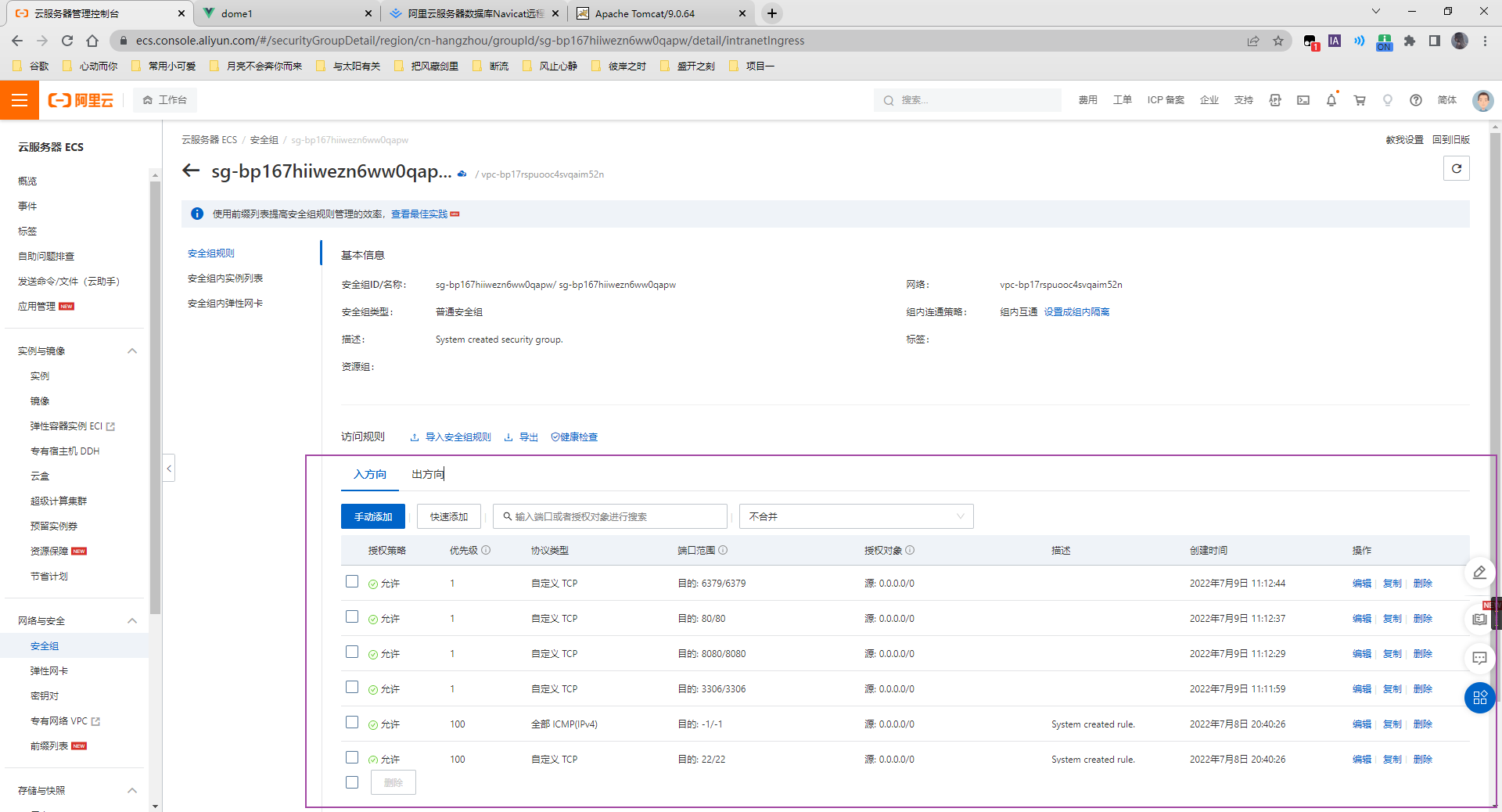Click the info icon next to 端口范围
This screenshot has height=812, width=1502.
pos(723,550)
